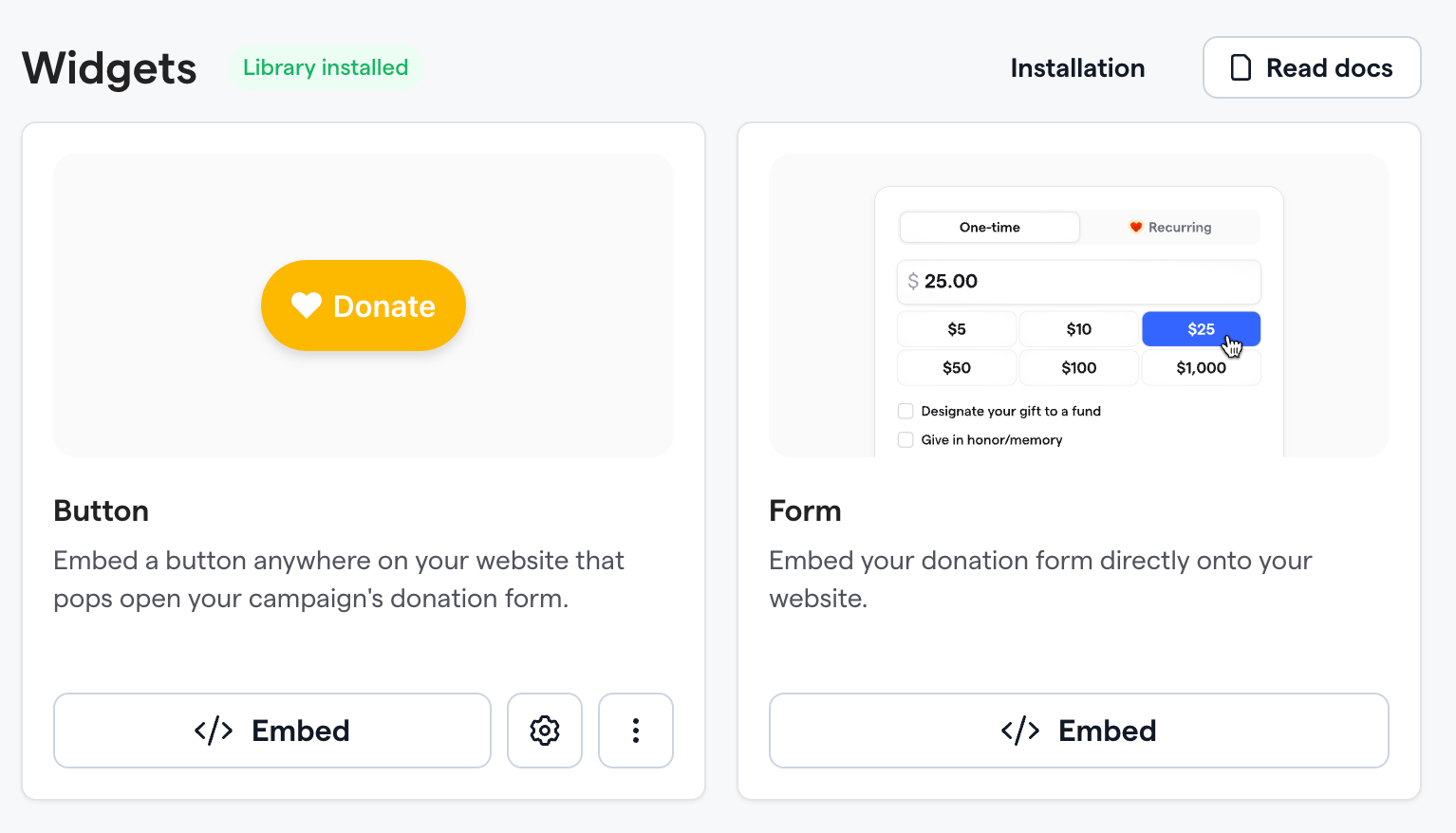Select the One-time donation tab
Image resolution: width=1456 pixels, height=833 pixels.
pos(990,228)
